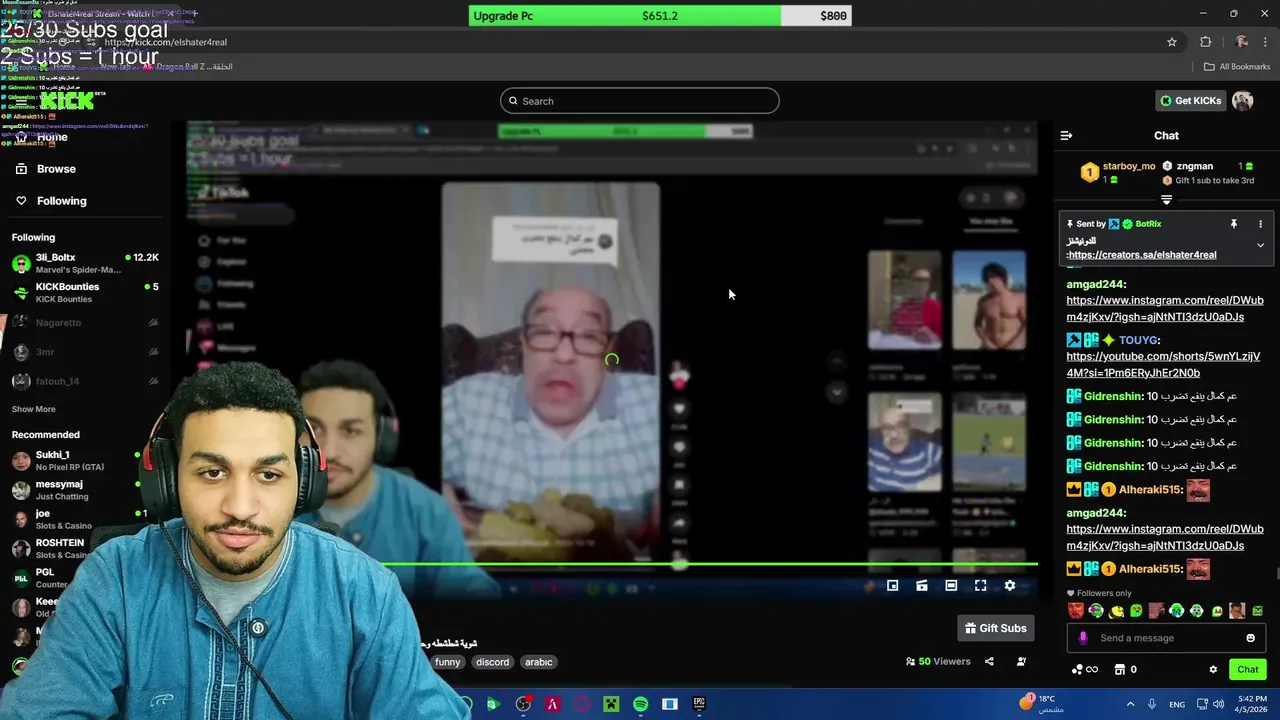Screen dimensions: 1280x720
Task: Open chat settings gear icon
Action: point(1213,669)
